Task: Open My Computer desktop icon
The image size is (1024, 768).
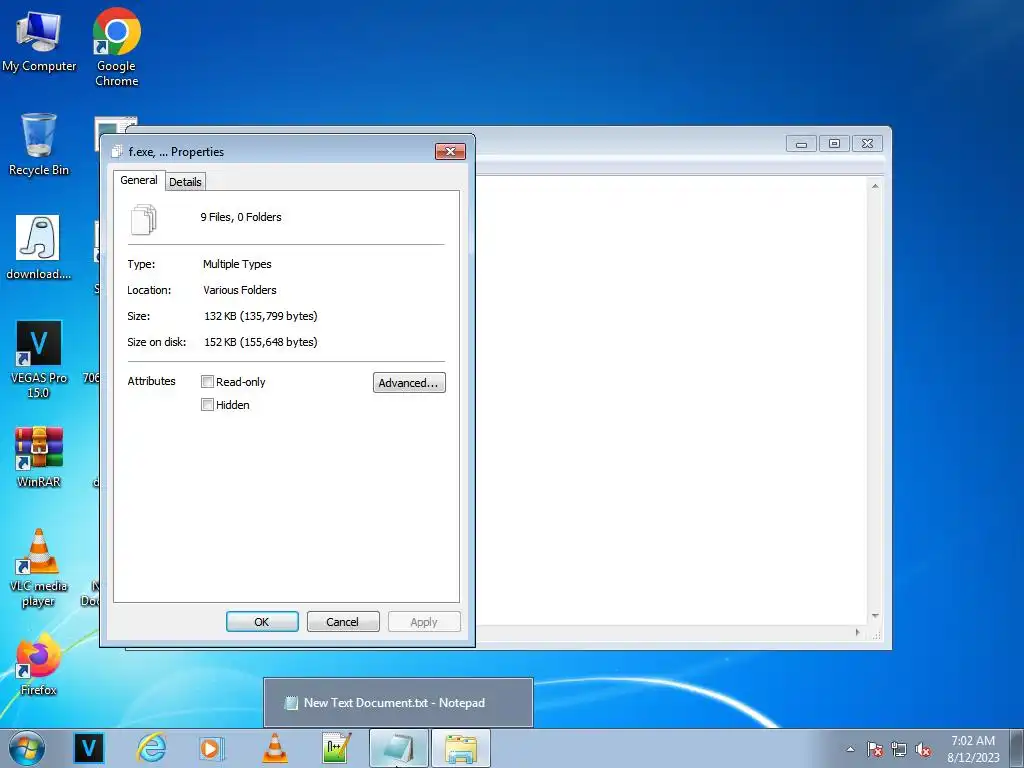Action: click(39, 40)
